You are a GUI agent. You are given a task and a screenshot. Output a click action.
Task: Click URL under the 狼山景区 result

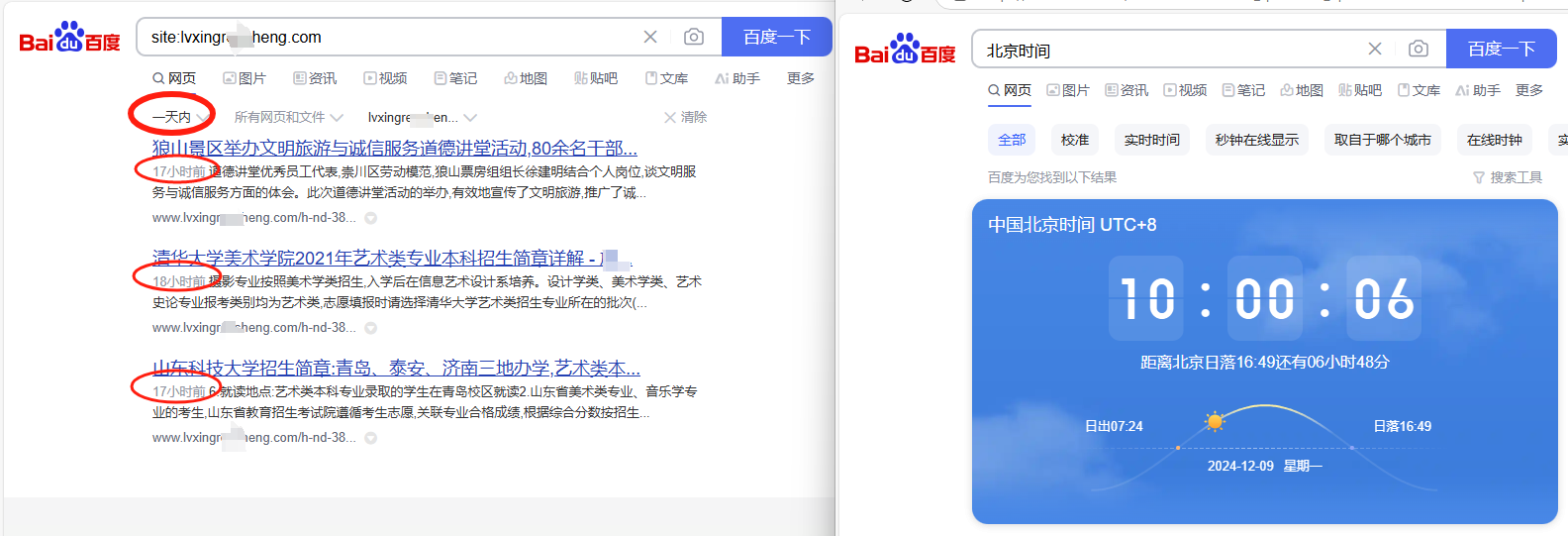(253, 217)
